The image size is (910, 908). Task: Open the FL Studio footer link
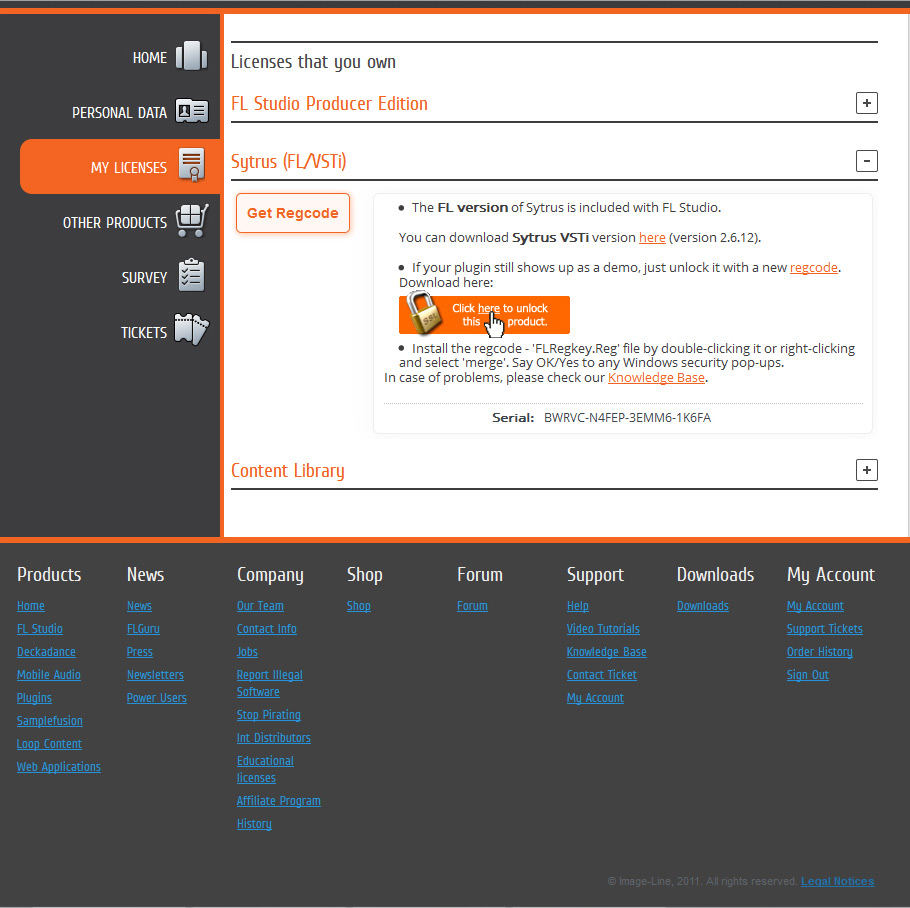[x=39, y=629]
